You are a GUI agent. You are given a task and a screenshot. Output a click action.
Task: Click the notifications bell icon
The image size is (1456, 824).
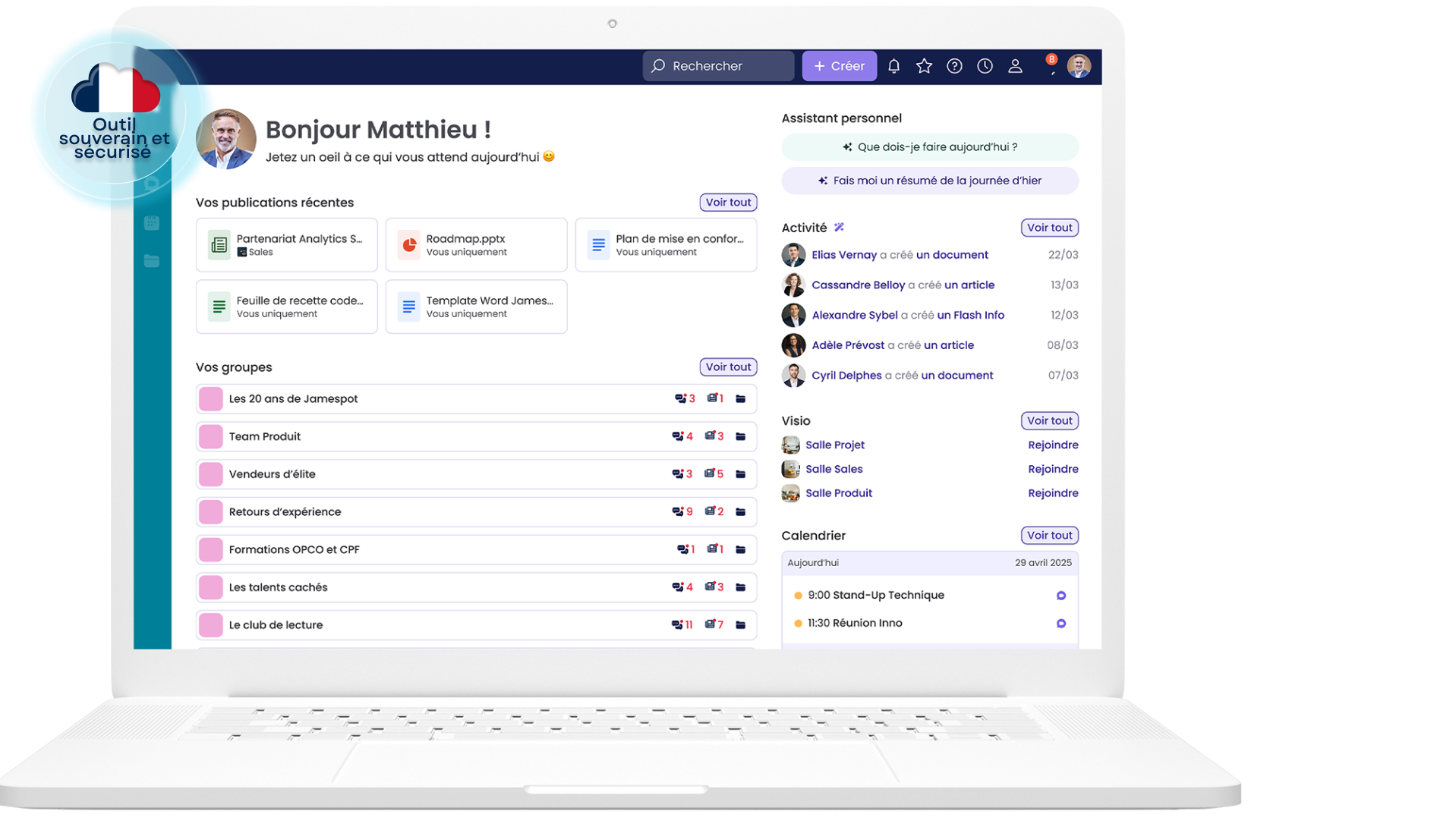pos(893,66)
